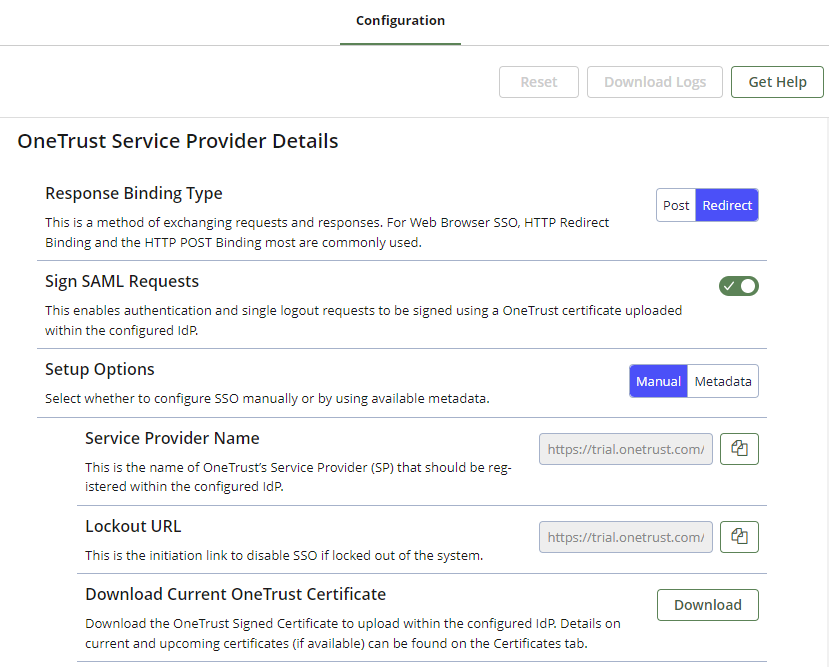829x667 pixels.
Task: Click the clipboard icon near the Lockout field
Action: (x=739, y=537)
